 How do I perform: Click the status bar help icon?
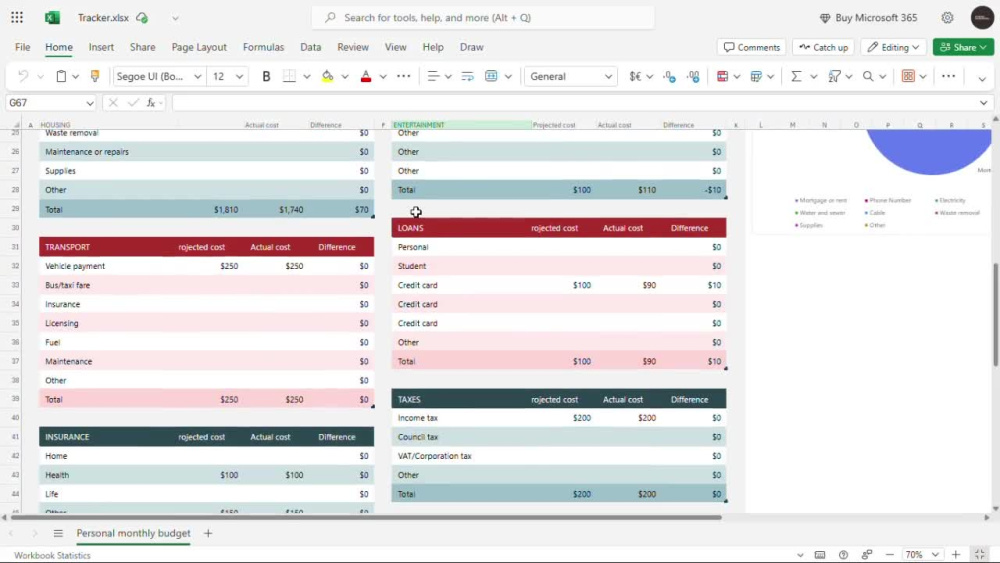tap(843, 555)
